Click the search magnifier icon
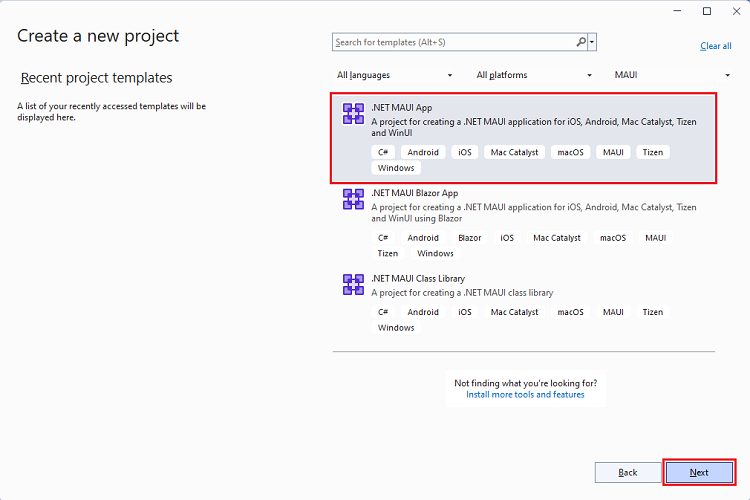Screen dimensions: 750x500 click(x=581, y=42)
